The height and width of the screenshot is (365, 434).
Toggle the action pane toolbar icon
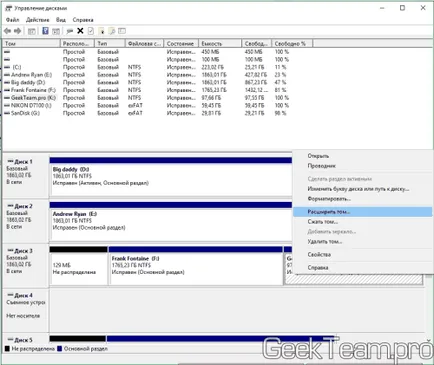tap(56, 31)
